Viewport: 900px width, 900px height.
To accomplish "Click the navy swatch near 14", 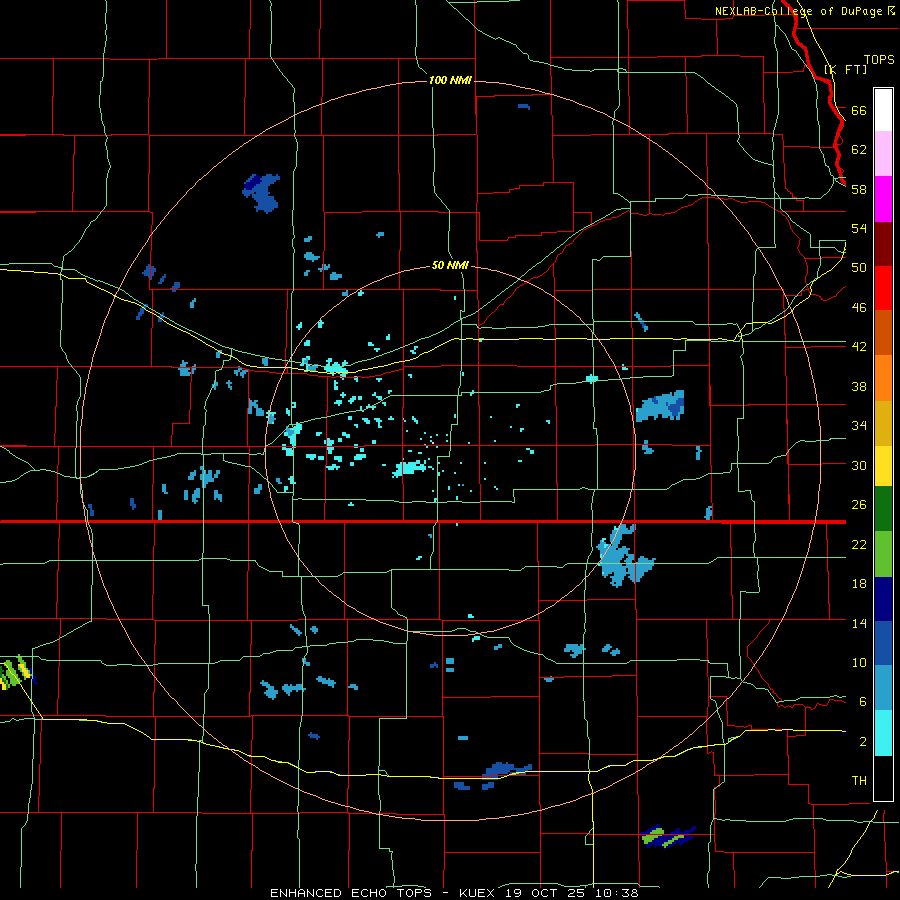I will [883, 599].
